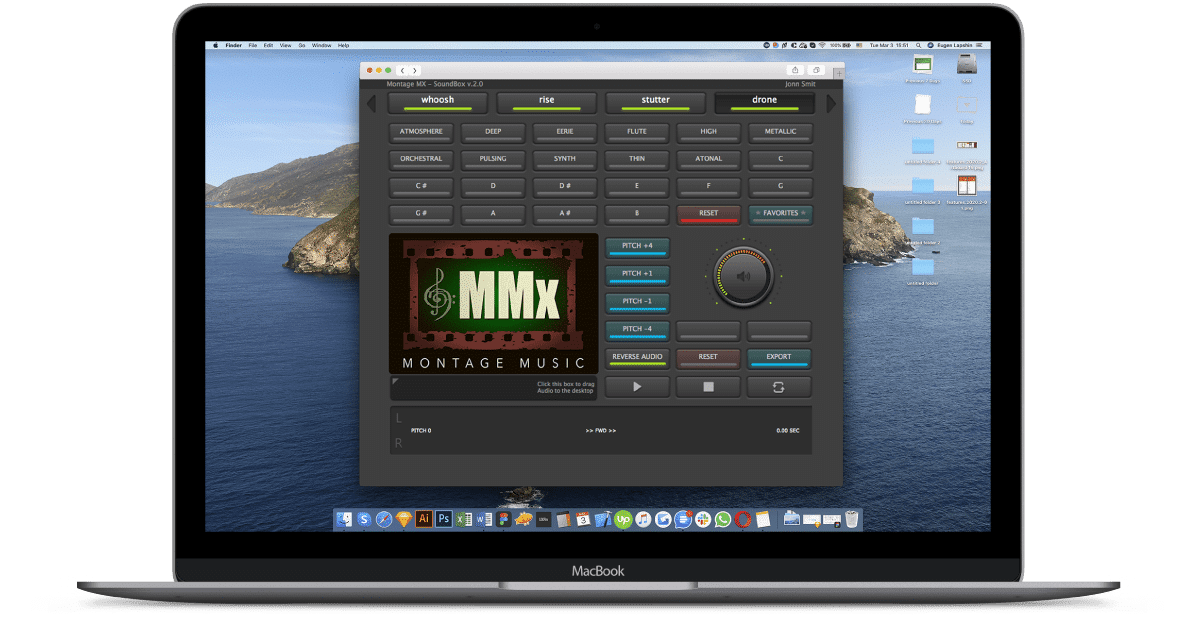1200x620 pixels.
Task: Open Illustrator from the Dock
Action: click(423, 519)
